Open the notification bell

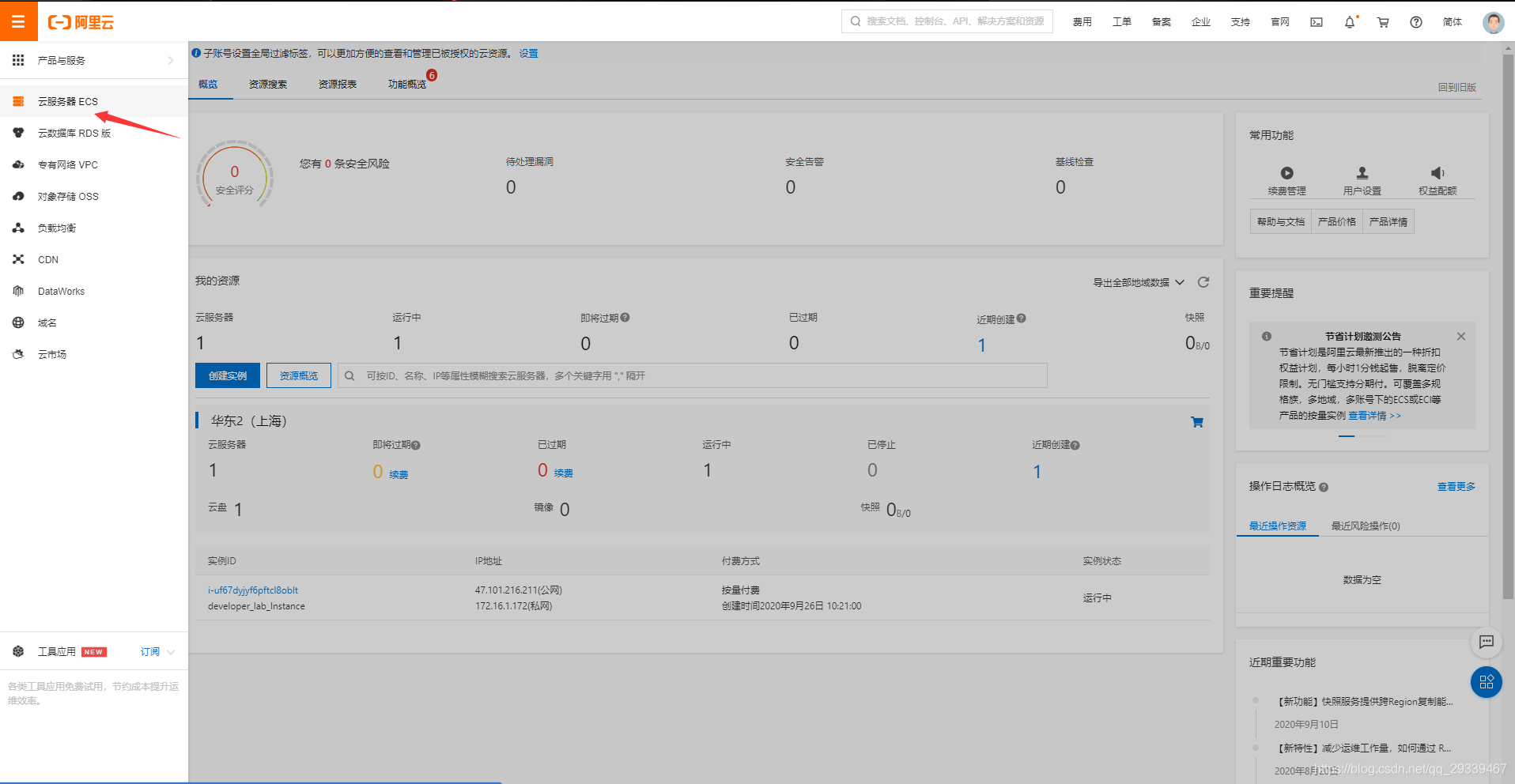tap(1350, 22)
